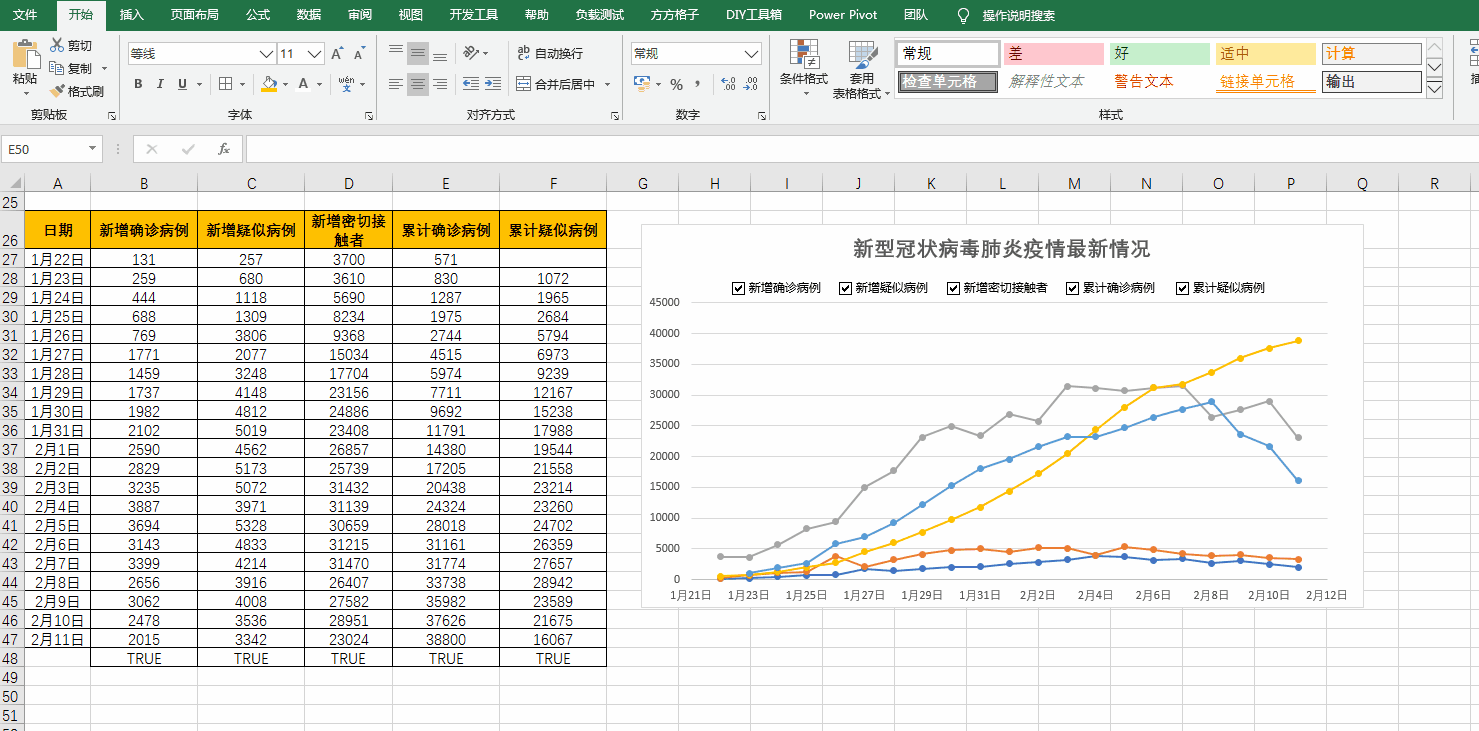Click the accounting number format icon

pos(642,84)
